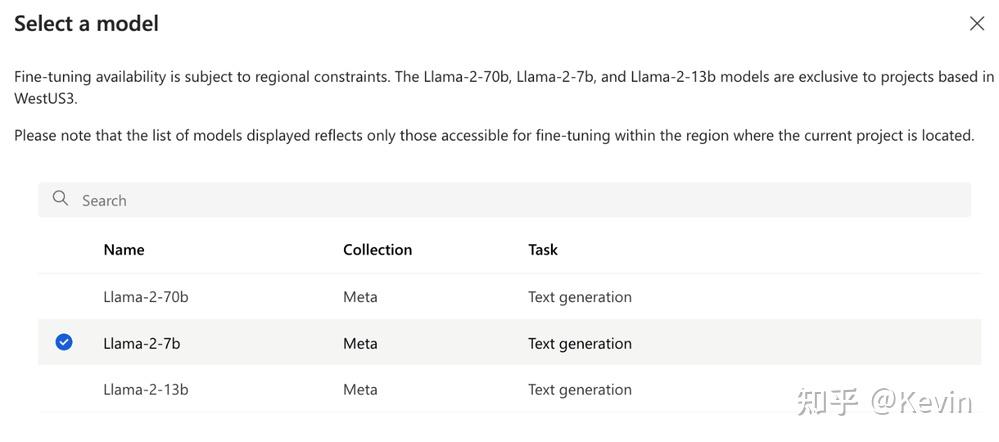This screenshot has height=442, width=999.
Task: Sort by the Name column header
Action: (124, 250)
